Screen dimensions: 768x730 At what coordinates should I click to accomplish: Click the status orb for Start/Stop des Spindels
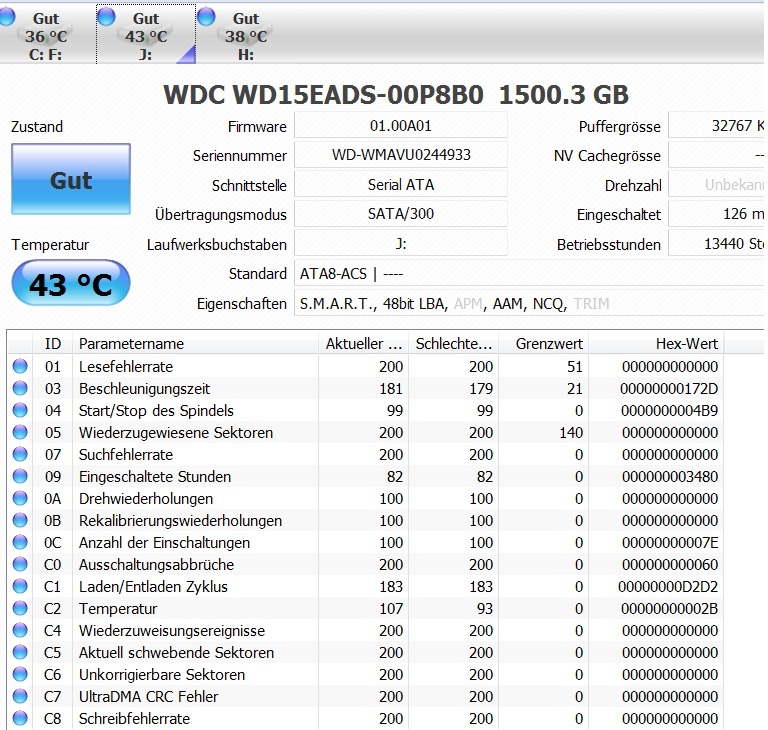[20, 410]
